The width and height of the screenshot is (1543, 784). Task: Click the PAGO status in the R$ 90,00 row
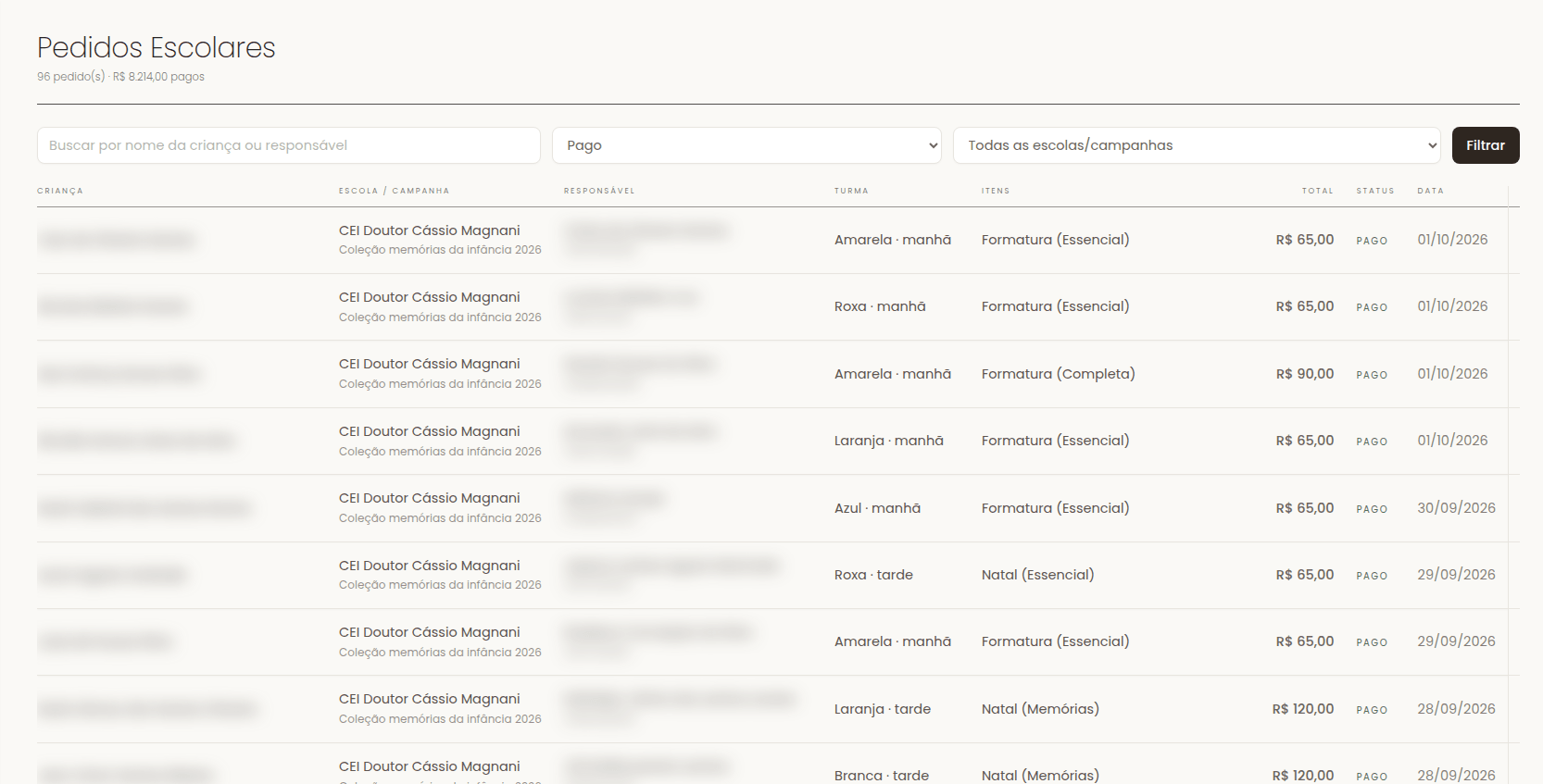point(1372,375)
